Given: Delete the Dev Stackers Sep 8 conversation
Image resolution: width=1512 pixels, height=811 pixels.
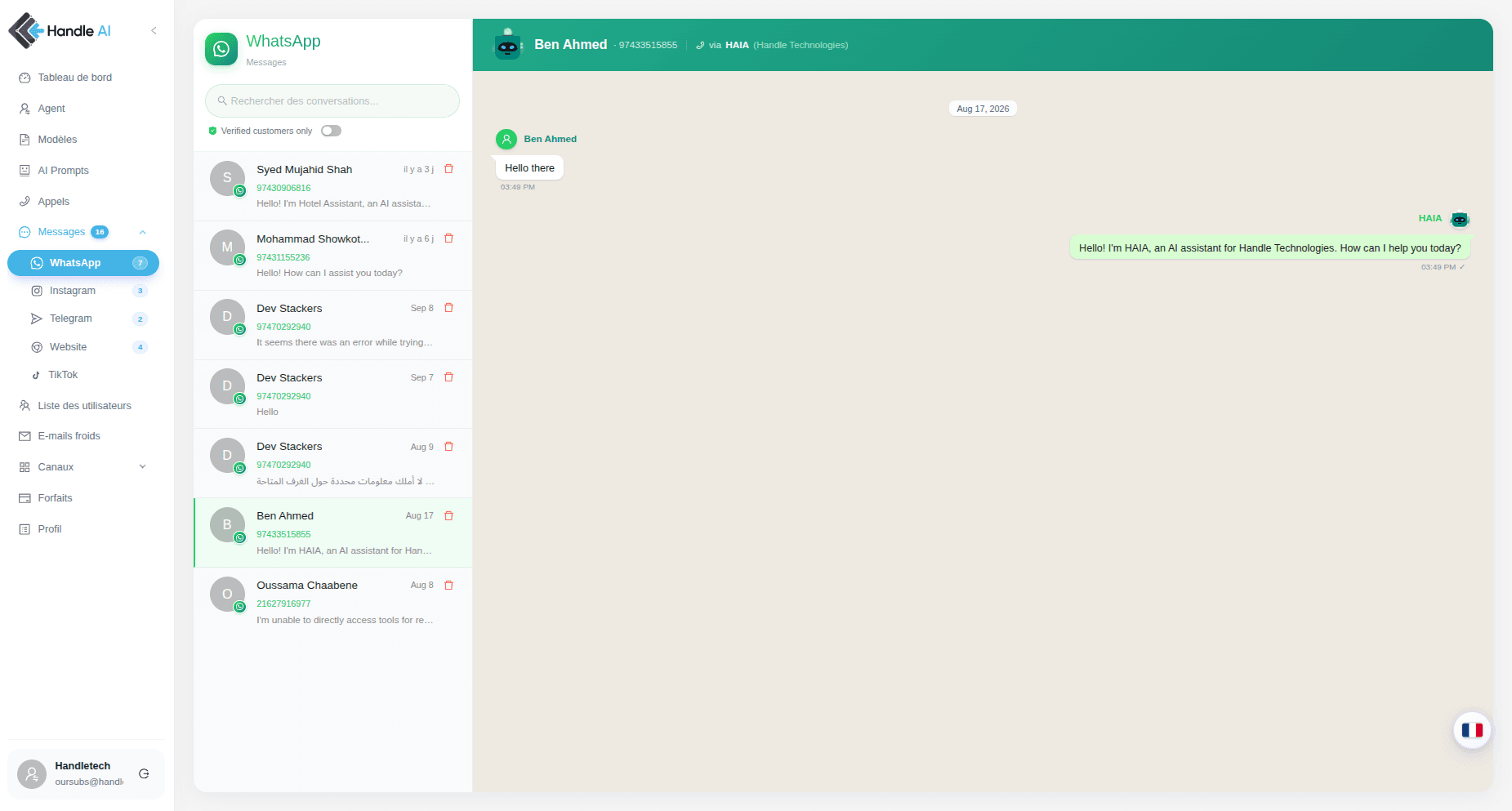Looking at the screenshot, I should (x=448, y=308).
